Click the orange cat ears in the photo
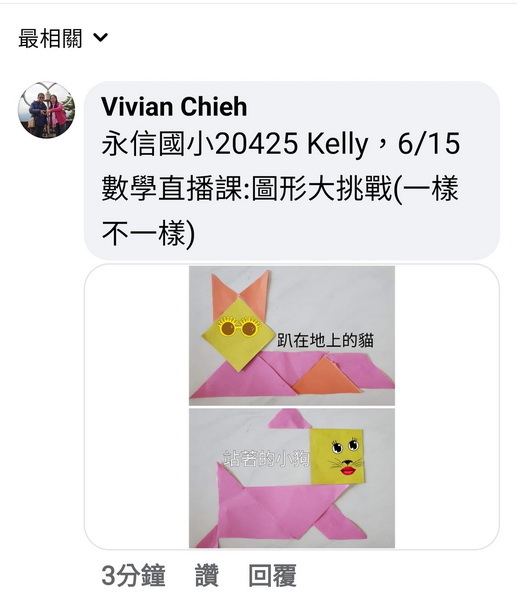The image size is (517, 600). (241, 292)
